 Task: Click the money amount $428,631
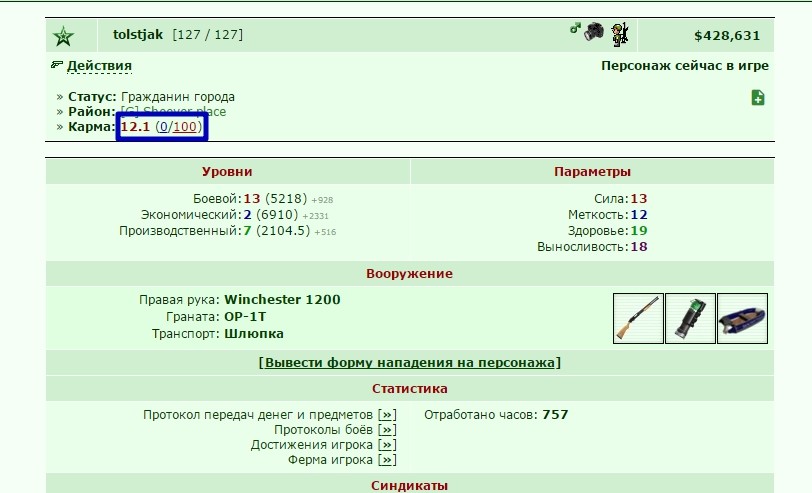coord(727,36)
